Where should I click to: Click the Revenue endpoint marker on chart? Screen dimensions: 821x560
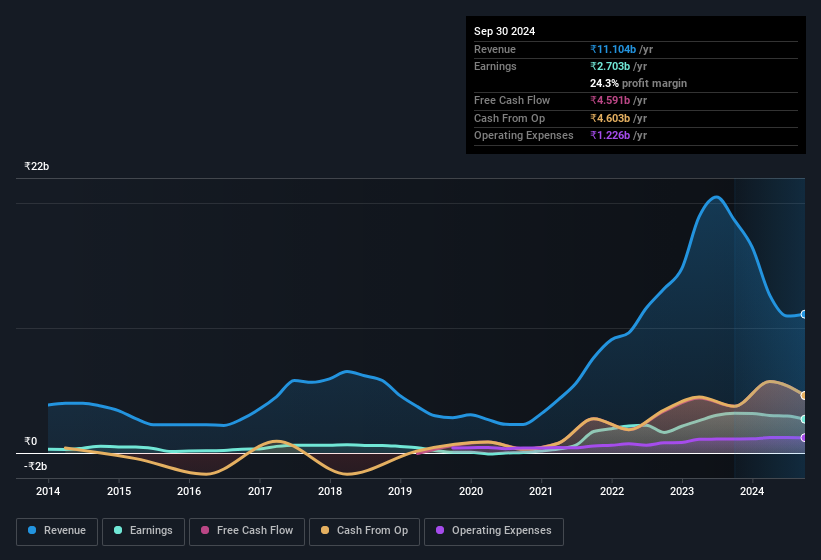point(804,314)
